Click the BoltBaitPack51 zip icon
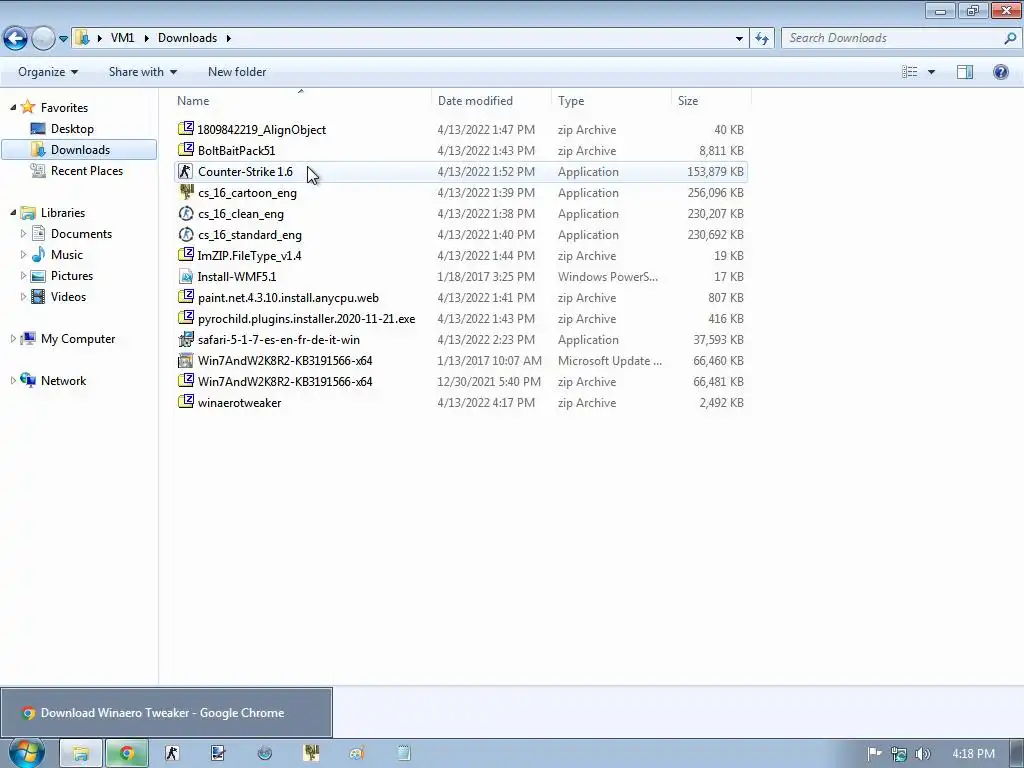 pos(186,150)
